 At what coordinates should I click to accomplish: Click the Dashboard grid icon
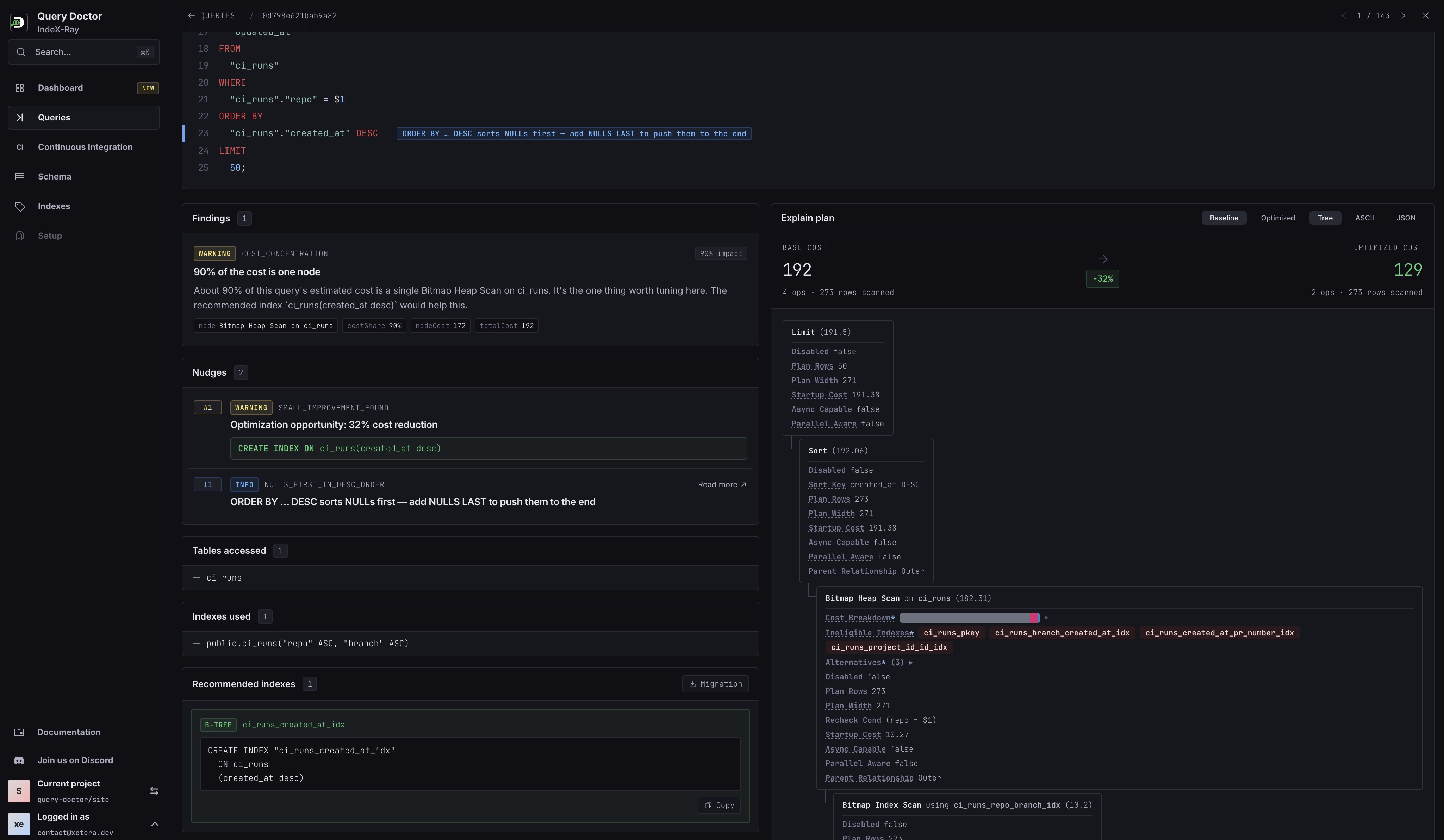coord(19,88)
